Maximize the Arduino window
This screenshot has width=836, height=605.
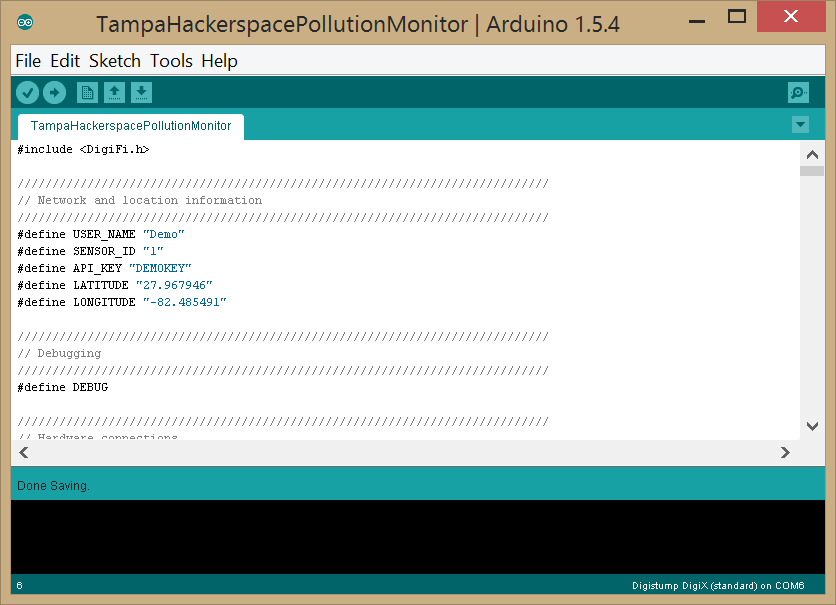coord(737,17)
